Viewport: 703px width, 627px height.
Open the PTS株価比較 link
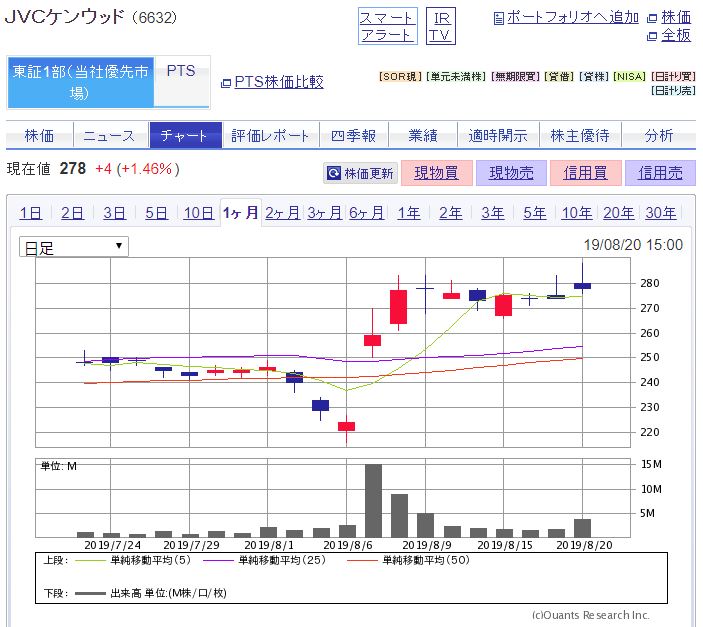(x=279, y=82)
